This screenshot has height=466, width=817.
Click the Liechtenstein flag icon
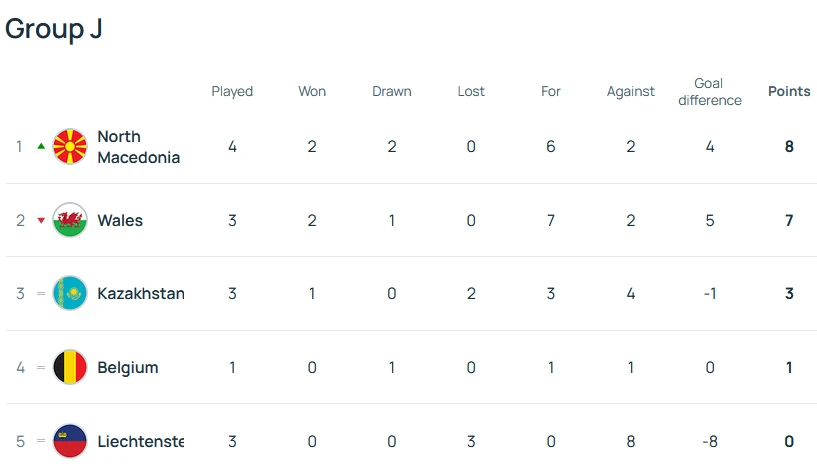click(x=70, y=441)
